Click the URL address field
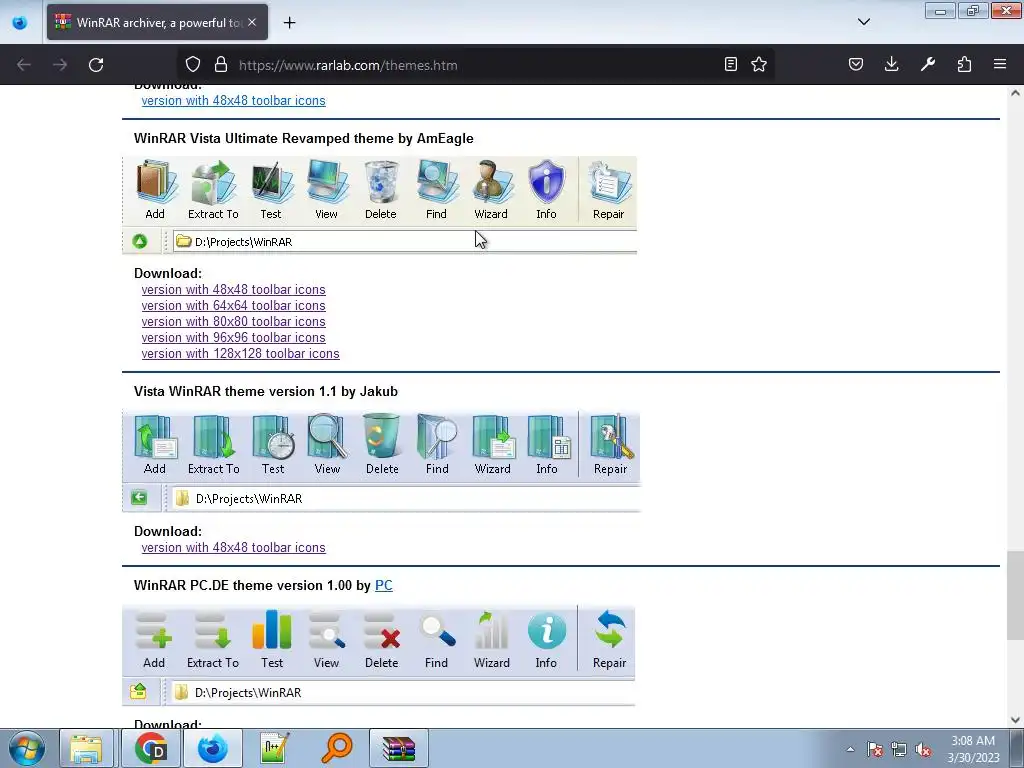Image resolution: width=1024 pixels, height=768 pixels. [477, 65]
